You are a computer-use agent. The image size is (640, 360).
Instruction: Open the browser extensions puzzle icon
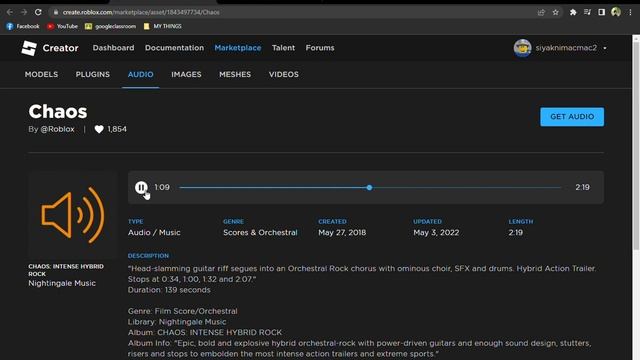pos(573,12)
